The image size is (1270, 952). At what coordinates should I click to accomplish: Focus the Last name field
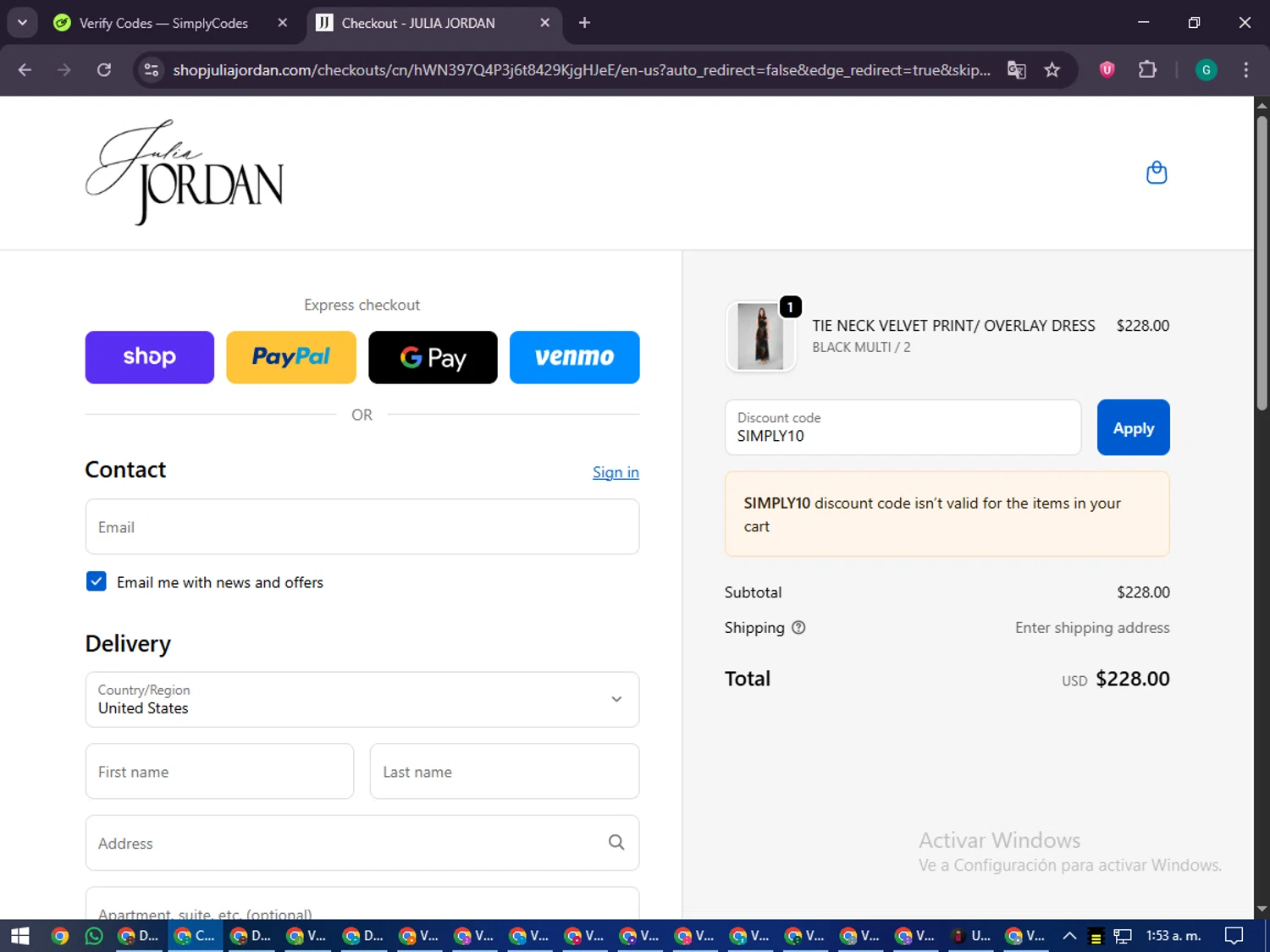tap(505, 772)
